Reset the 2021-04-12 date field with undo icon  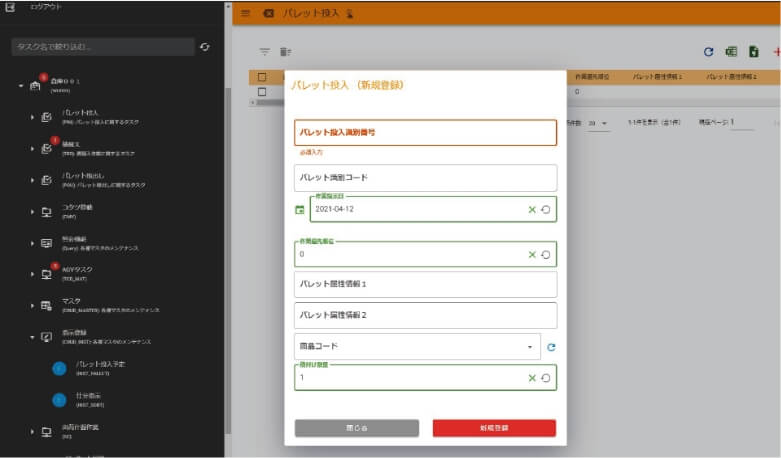pos(546,210)
